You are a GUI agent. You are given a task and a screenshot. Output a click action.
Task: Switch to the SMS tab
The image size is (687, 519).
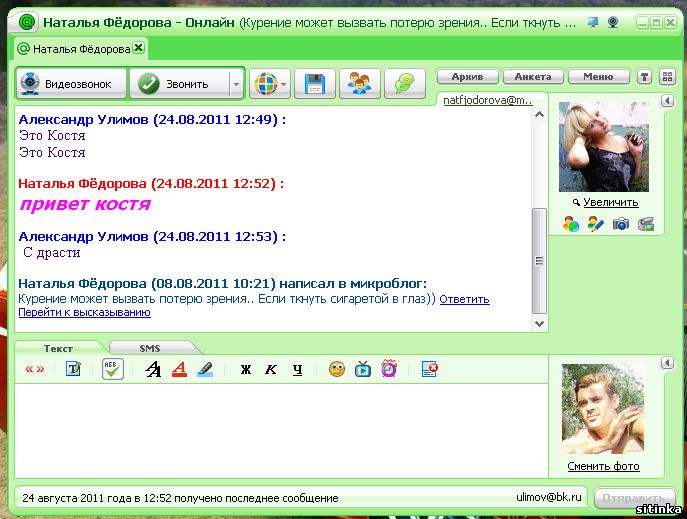coord(150,348)
